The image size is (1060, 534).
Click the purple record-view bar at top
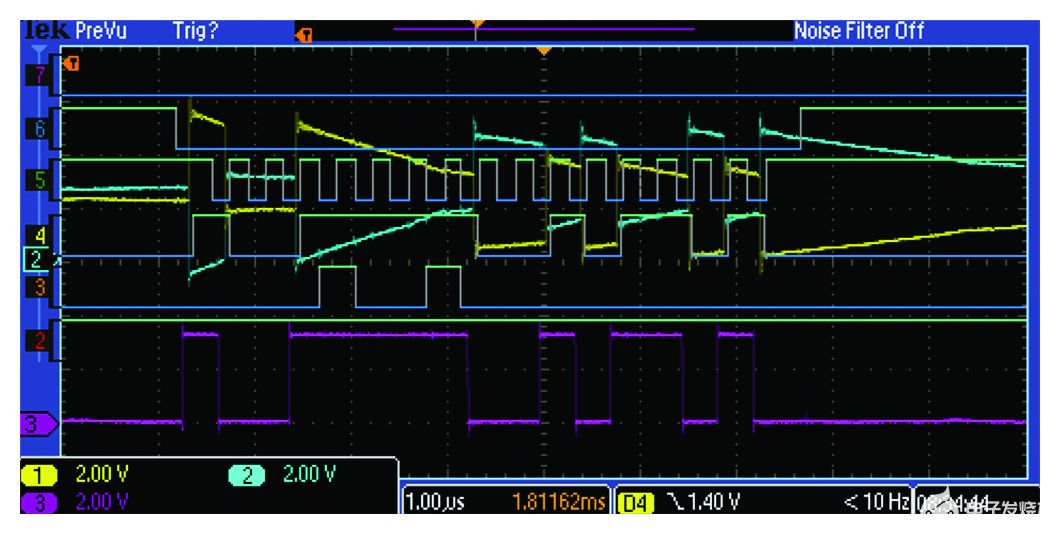(544, 30)
